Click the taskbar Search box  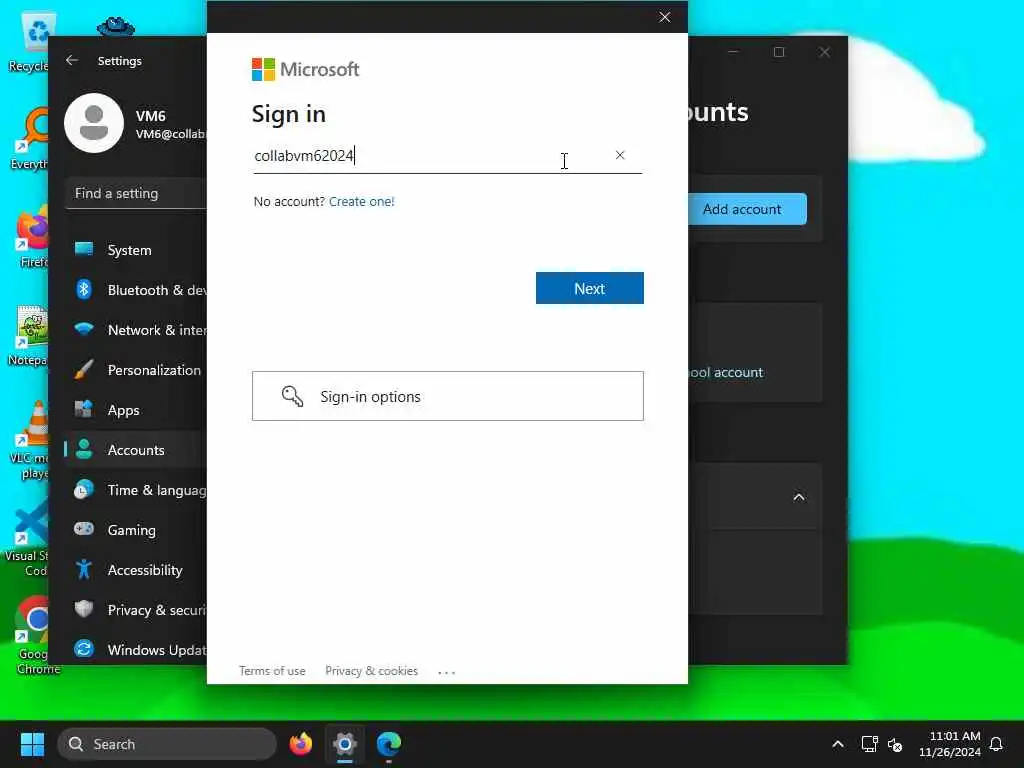167,744
